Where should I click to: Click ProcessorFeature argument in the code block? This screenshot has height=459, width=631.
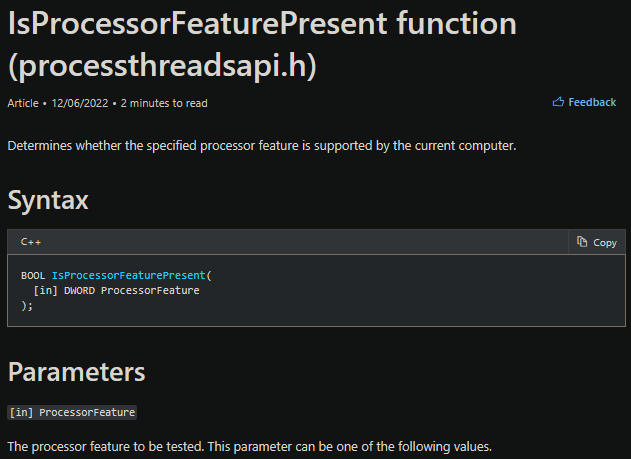tap(150, 290)
